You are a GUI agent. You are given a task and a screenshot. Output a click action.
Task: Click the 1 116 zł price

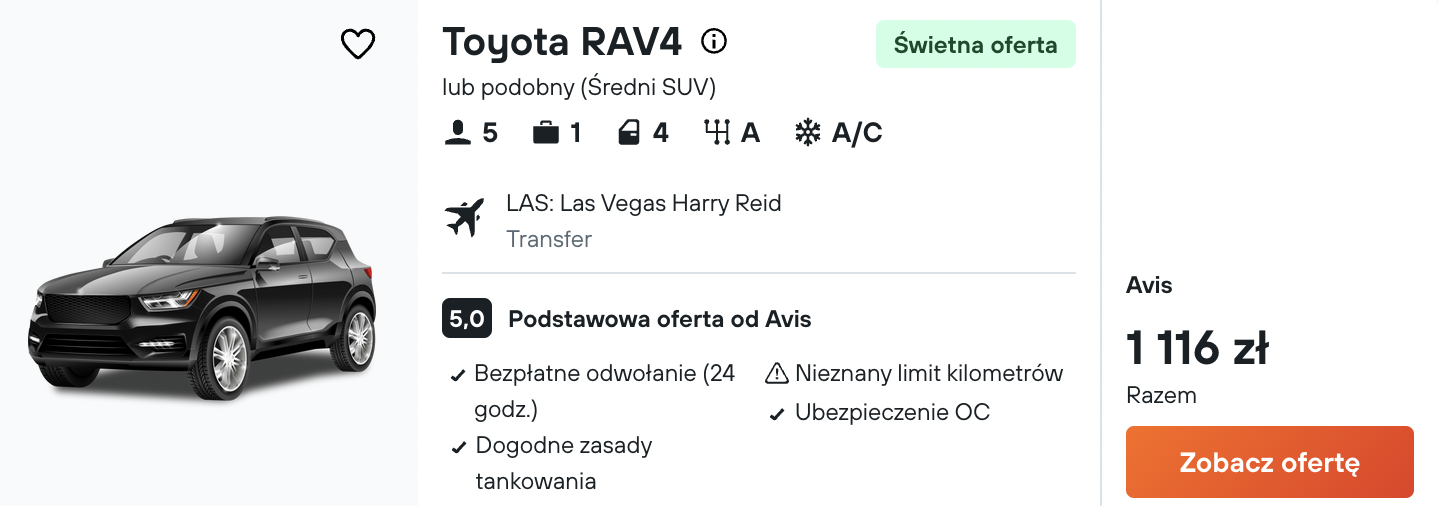[x=1197, y=348]
